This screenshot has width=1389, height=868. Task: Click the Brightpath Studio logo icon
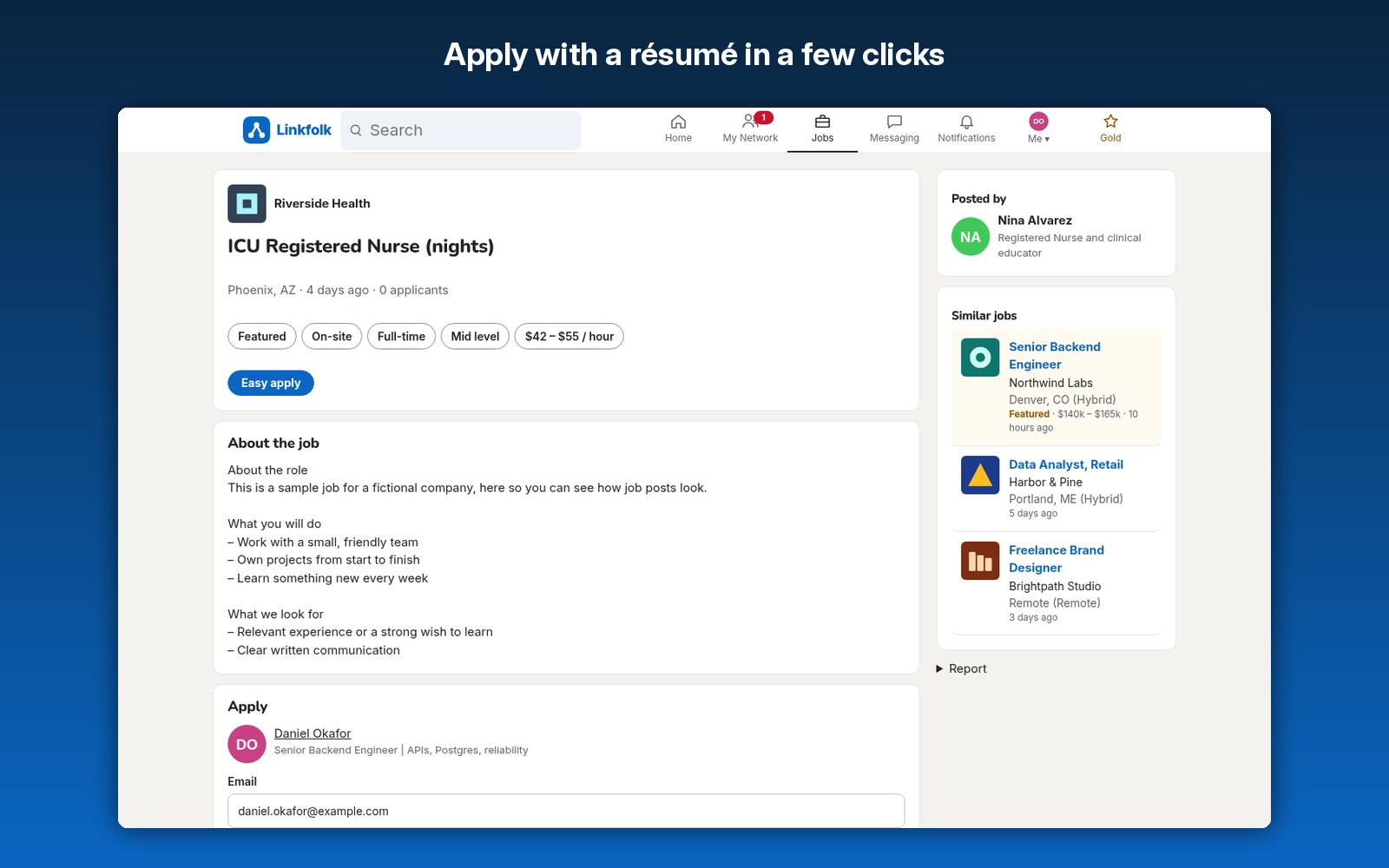980,561
